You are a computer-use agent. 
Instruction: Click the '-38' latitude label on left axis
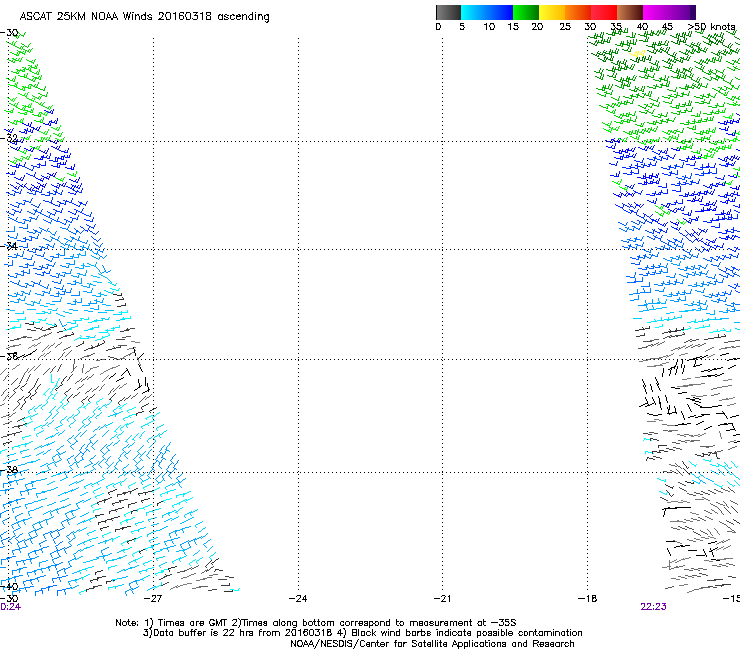(x=9, y=470)
